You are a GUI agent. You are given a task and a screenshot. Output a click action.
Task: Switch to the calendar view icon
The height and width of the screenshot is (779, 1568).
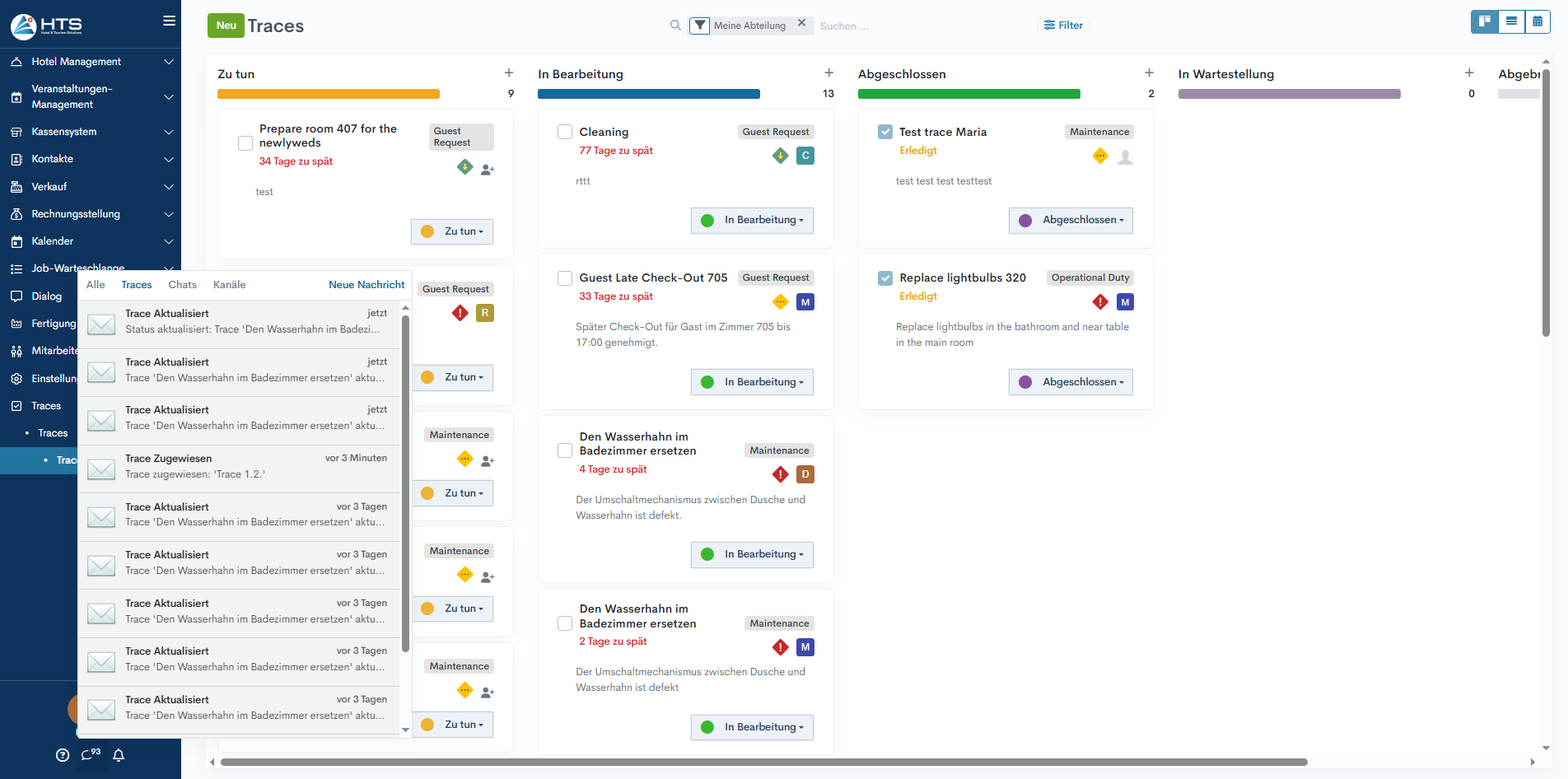(1538, 21)
